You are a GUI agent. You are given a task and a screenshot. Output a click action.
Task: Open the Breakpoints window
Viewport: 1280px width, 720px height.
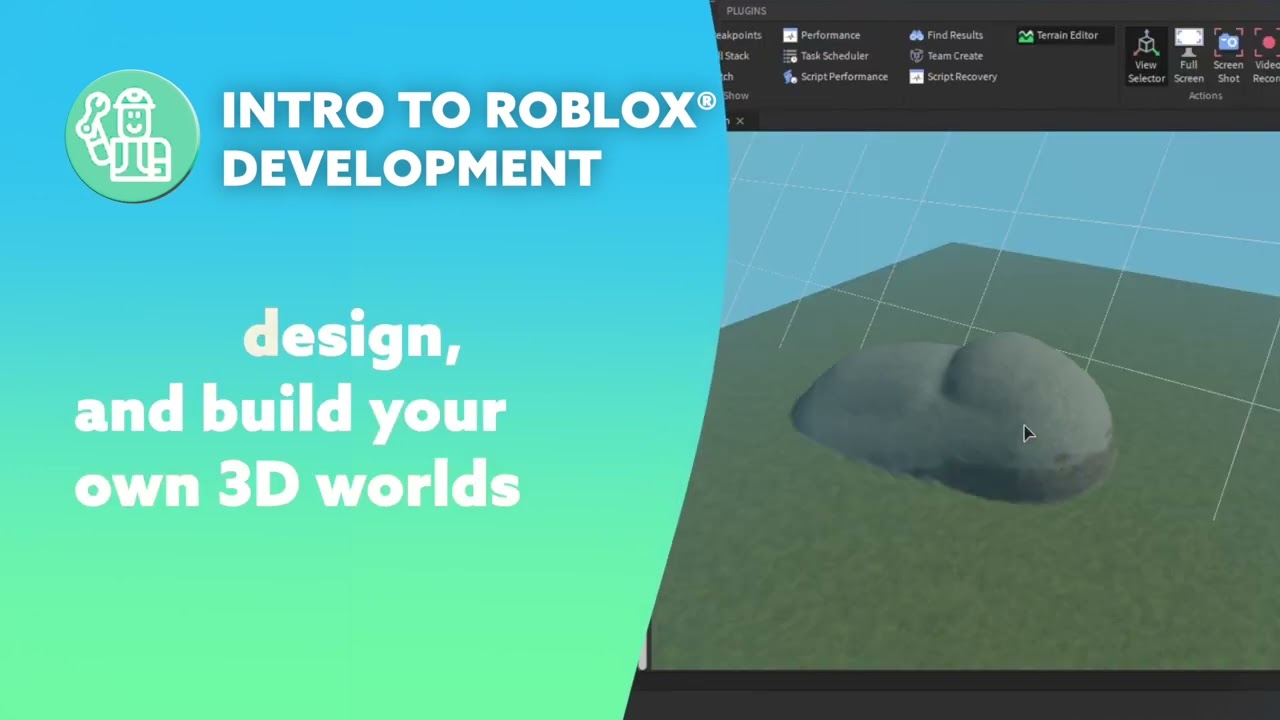point(737,35)
